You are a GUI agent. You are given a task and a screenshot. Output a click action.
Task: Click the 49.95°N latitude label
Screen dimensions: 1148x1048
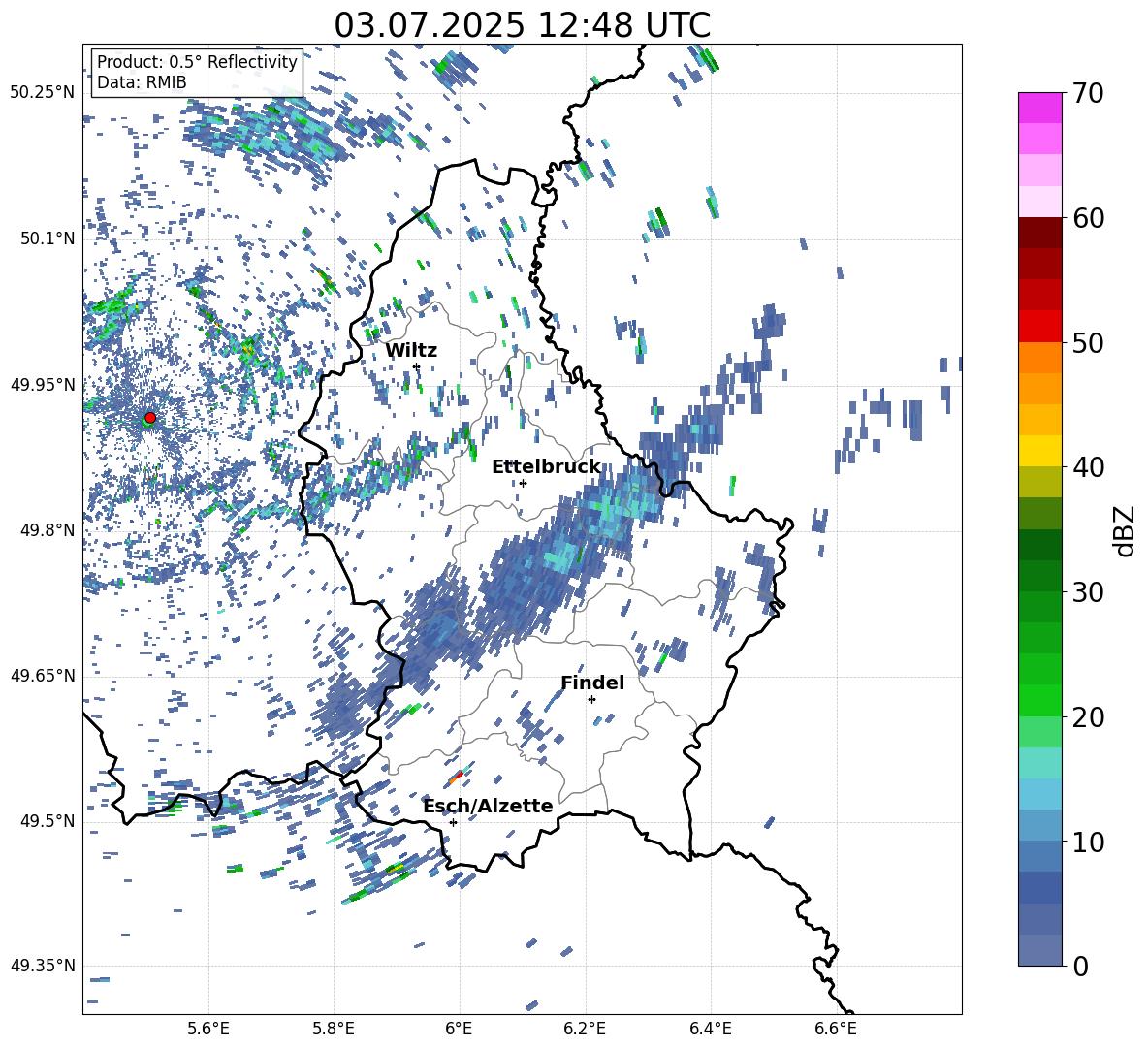pos(43,384)
